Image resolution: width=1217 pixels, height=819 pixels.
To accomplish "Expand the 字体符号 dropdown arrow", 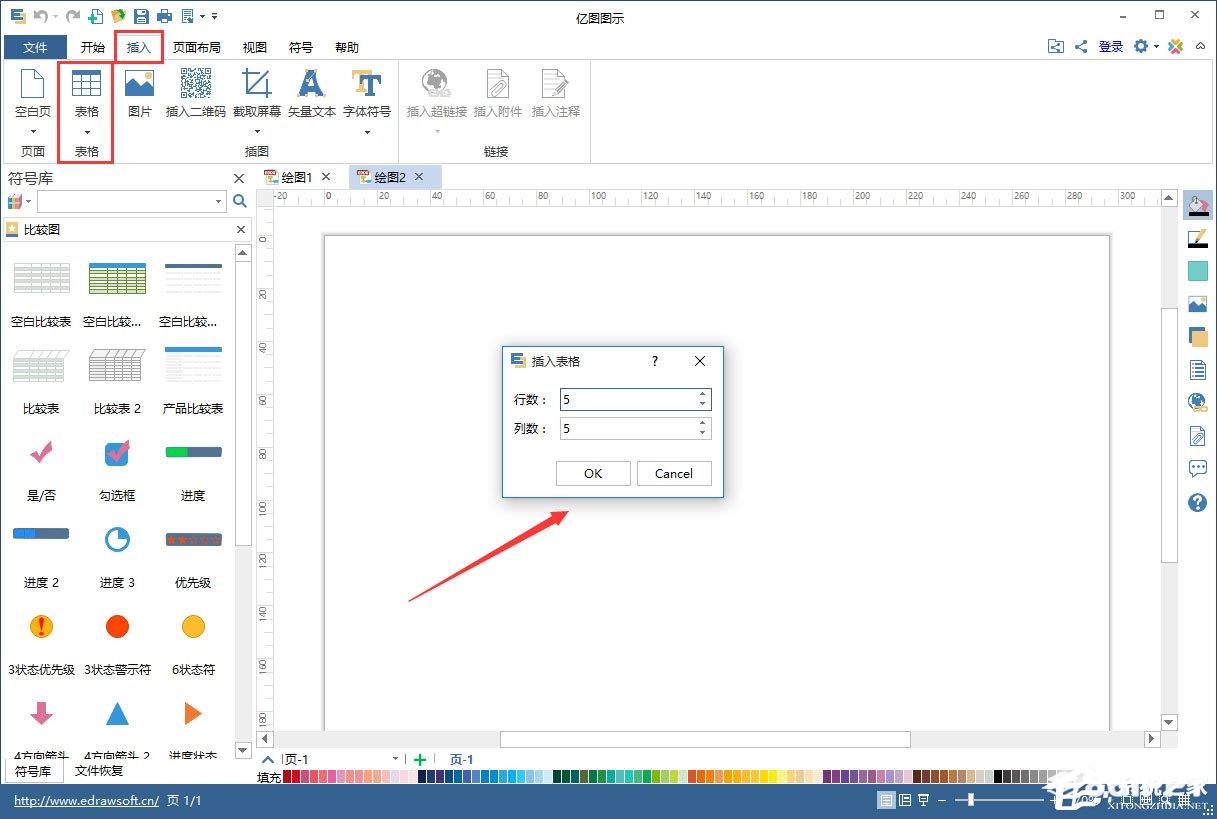I will [x=367, y=132].
